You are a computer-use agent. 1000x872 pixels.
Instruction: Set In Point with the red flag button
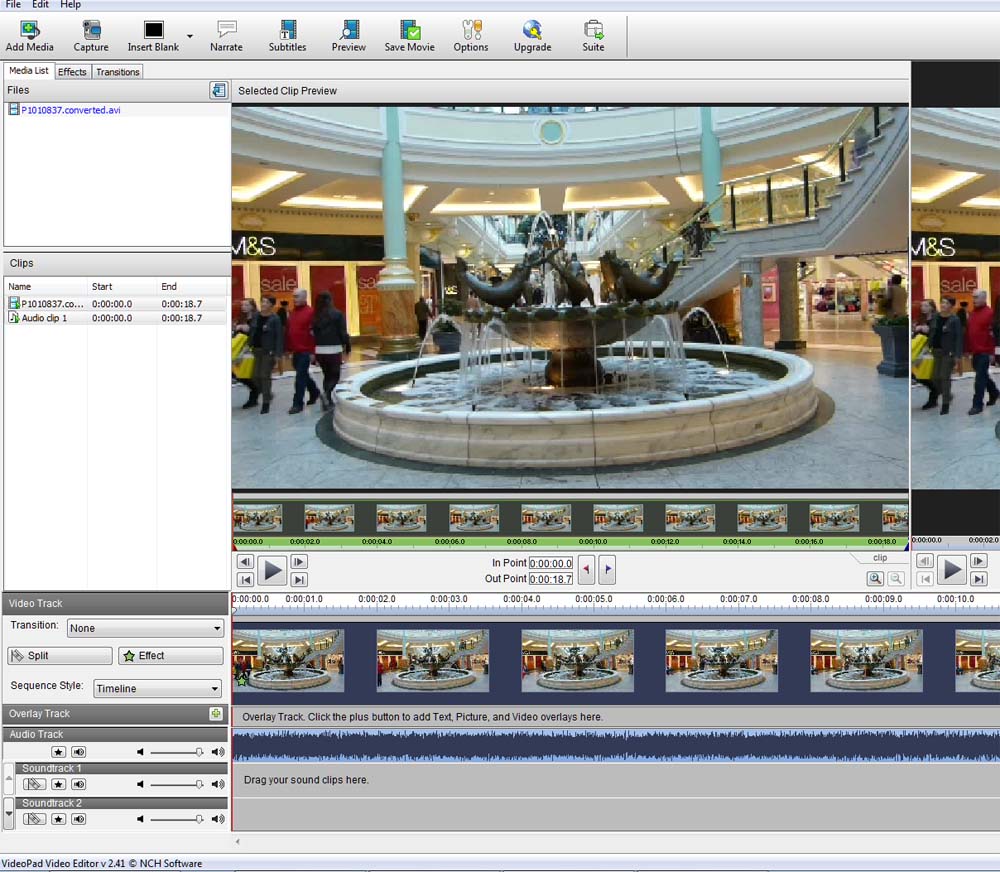[587, 570]
